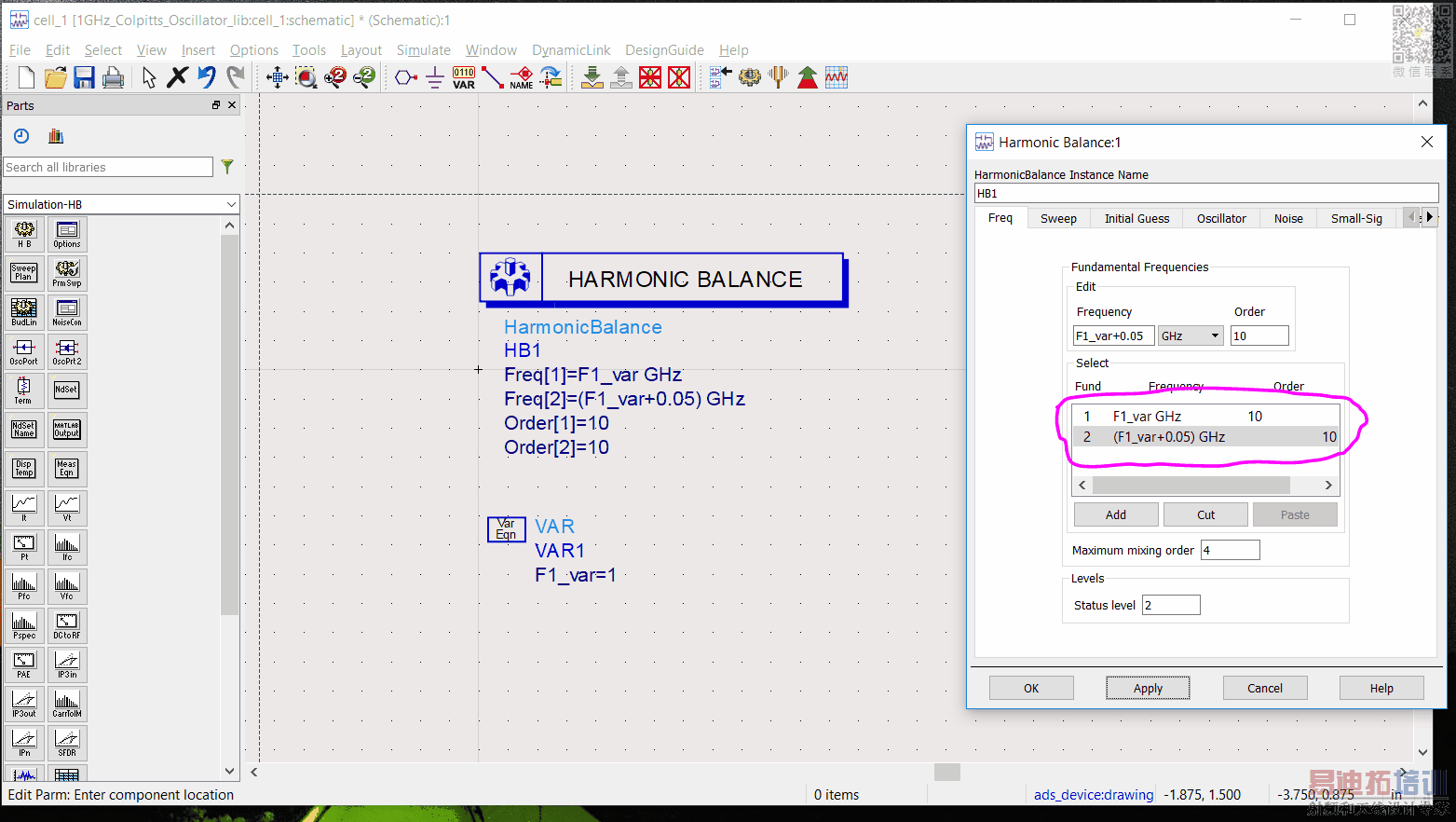Zoom out by two on the schematic
Image resolution: width=1456 pixels, height=822 pixels.
pyautogui.click(x=364, y=77)
